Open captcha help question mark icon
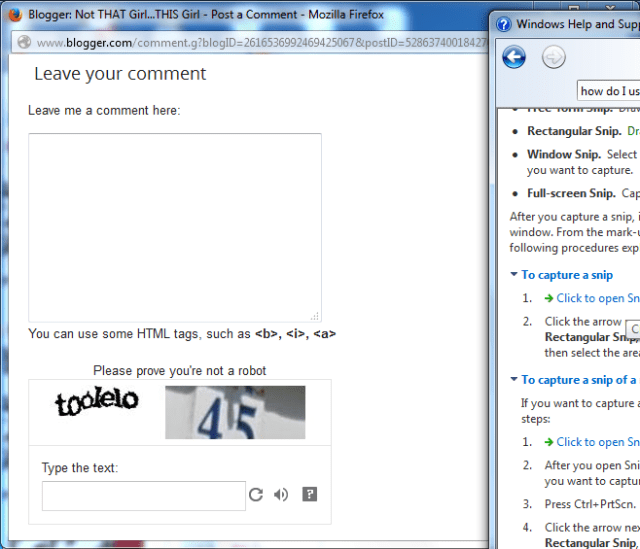640x549 pixels. pos(309,494)
